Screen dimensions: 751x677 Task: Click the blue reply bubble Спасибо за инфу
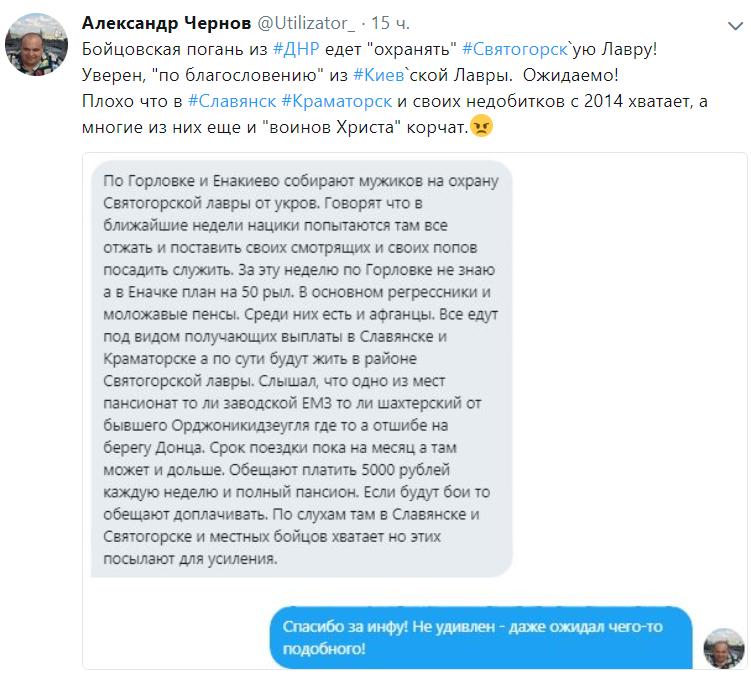[481, 637]
